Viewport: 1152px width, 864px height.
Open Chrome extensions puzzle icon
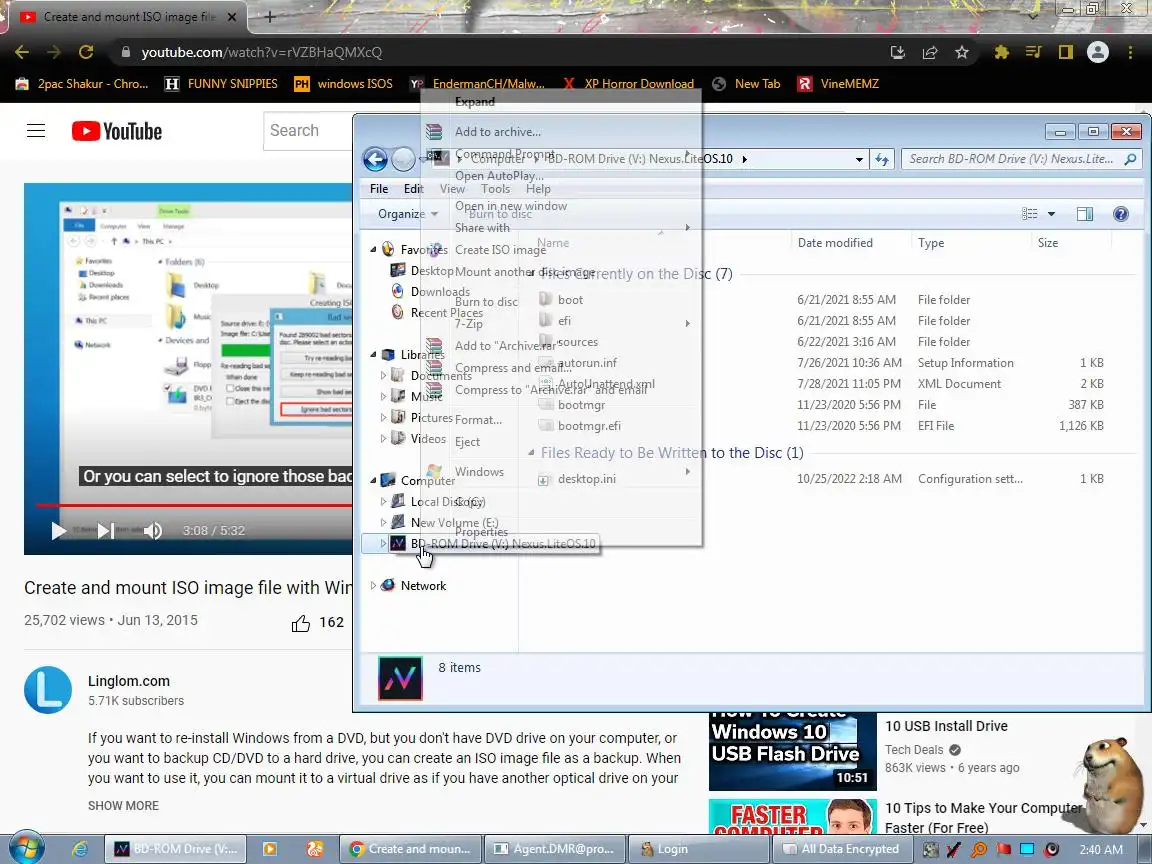coord(1001,52)
